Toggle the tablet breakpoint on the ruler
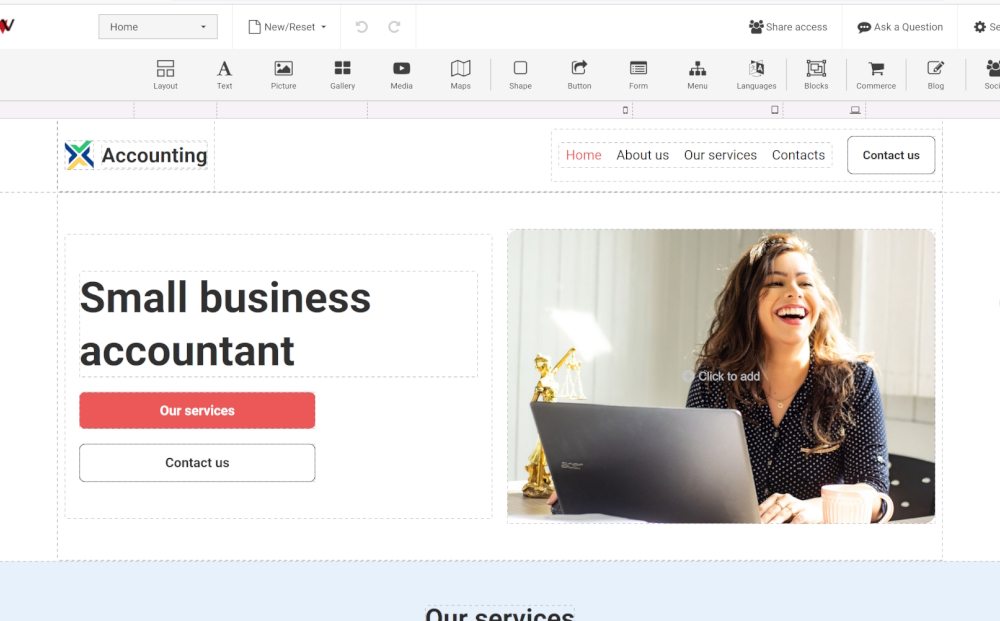 [x=774, y=110]
